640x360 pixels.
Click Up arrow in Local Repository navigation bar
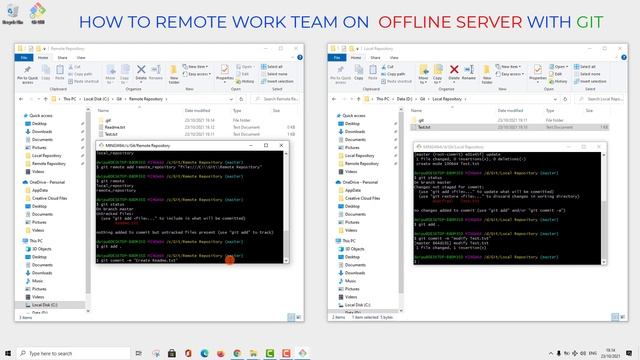coord(358,99)
